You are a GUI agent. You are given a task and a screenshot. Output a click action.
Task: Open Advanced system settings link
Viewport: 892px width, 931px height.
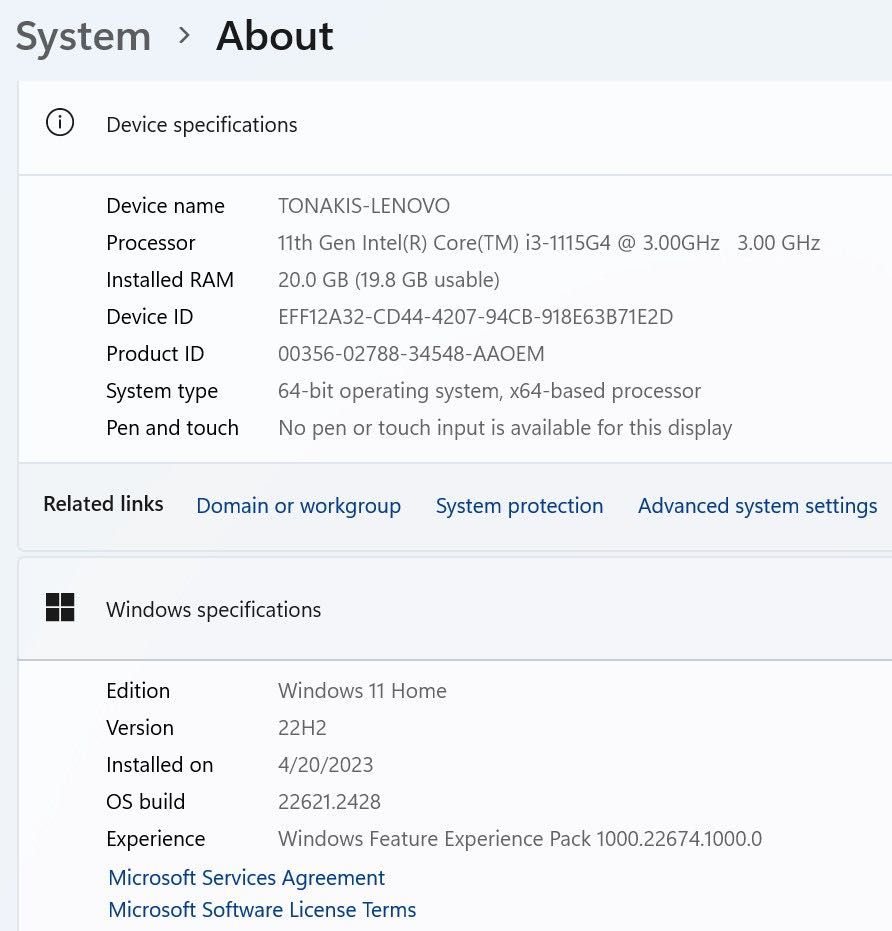(x=757, y=506)
